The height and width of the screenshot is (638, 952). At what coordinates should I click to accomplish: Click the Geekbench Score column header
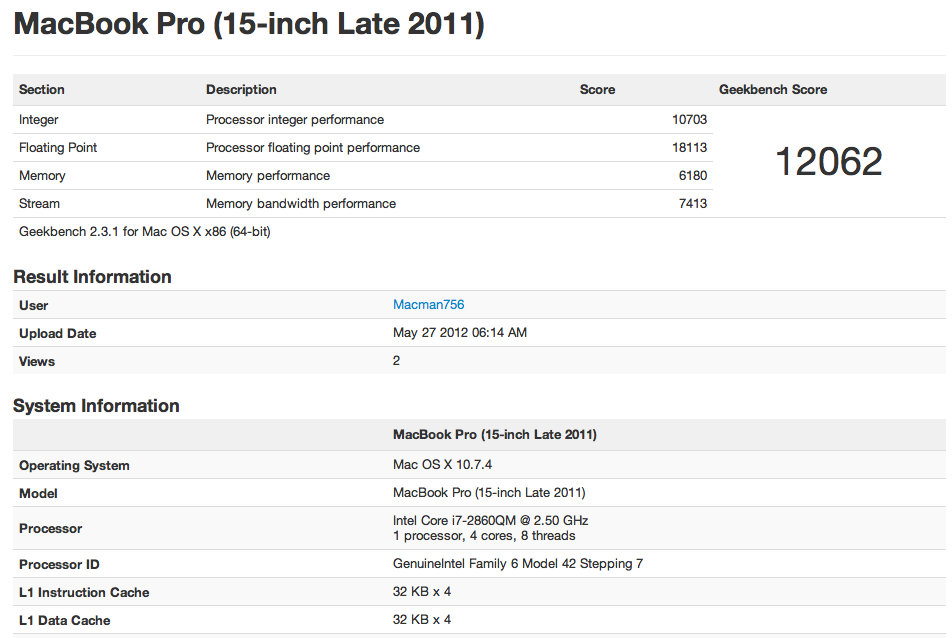[x=773, y=90]
